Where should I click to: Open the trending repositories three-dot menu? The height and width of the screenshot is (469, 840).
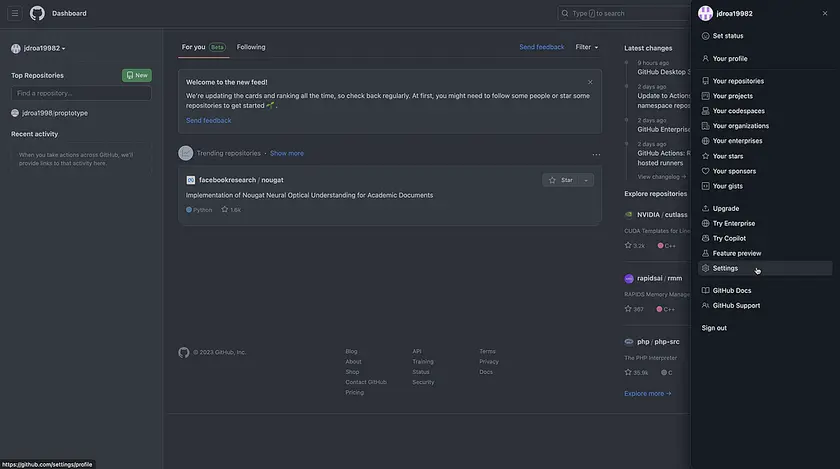click(596, 154)
